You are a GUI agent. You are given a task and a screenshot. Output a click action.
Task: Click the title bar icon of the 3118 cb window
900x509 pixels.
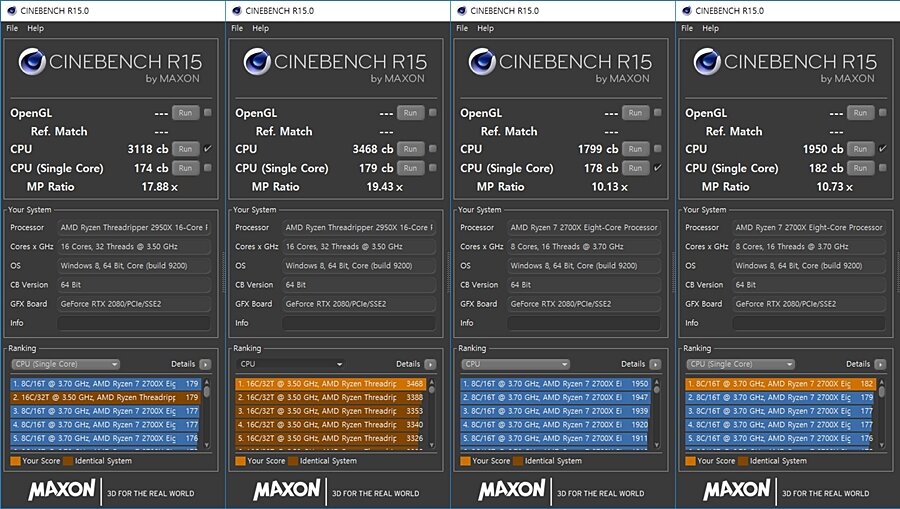tap(11, 10)
